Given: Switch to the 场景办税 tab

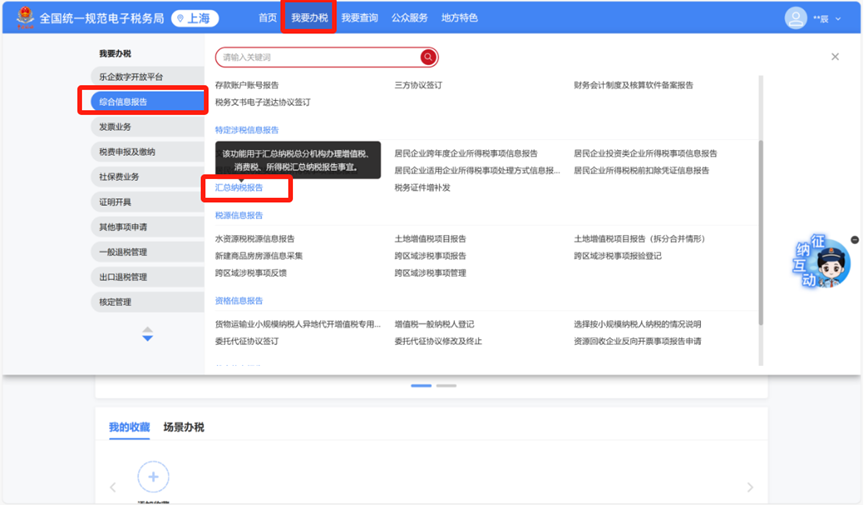Looking at the screenshot, I should (x=183, y=427).
